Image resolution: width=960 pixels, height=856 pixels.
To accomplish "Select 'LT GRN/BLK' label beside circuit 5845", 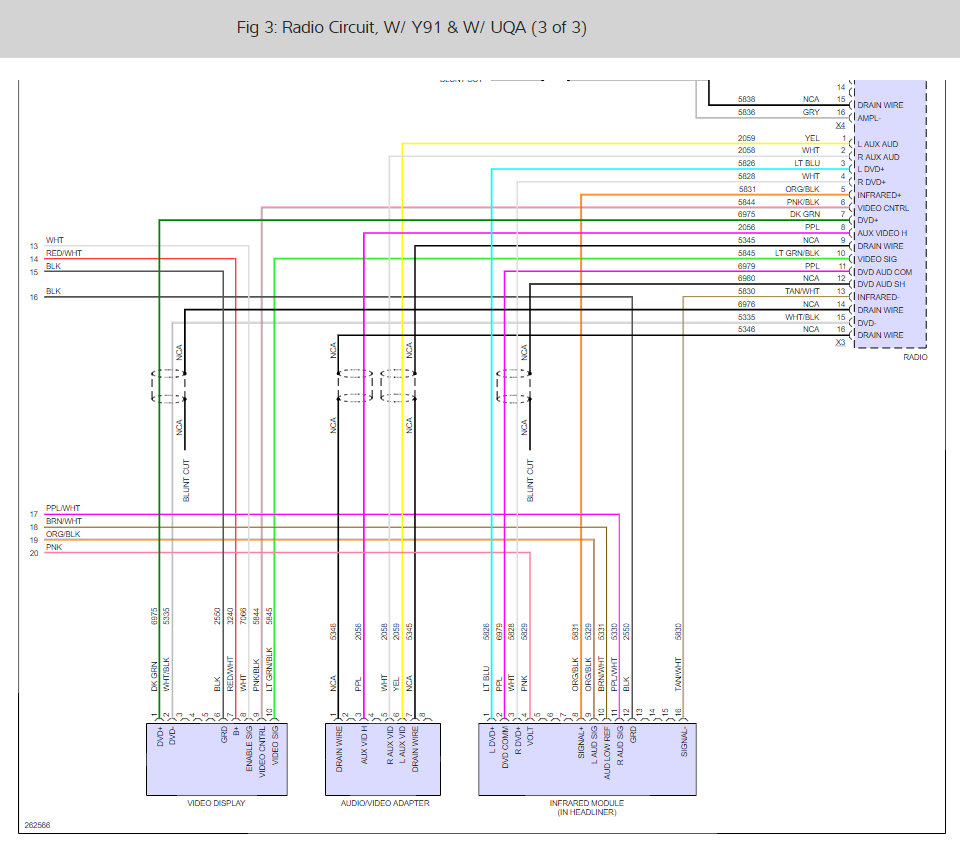I will pos(797,253).
